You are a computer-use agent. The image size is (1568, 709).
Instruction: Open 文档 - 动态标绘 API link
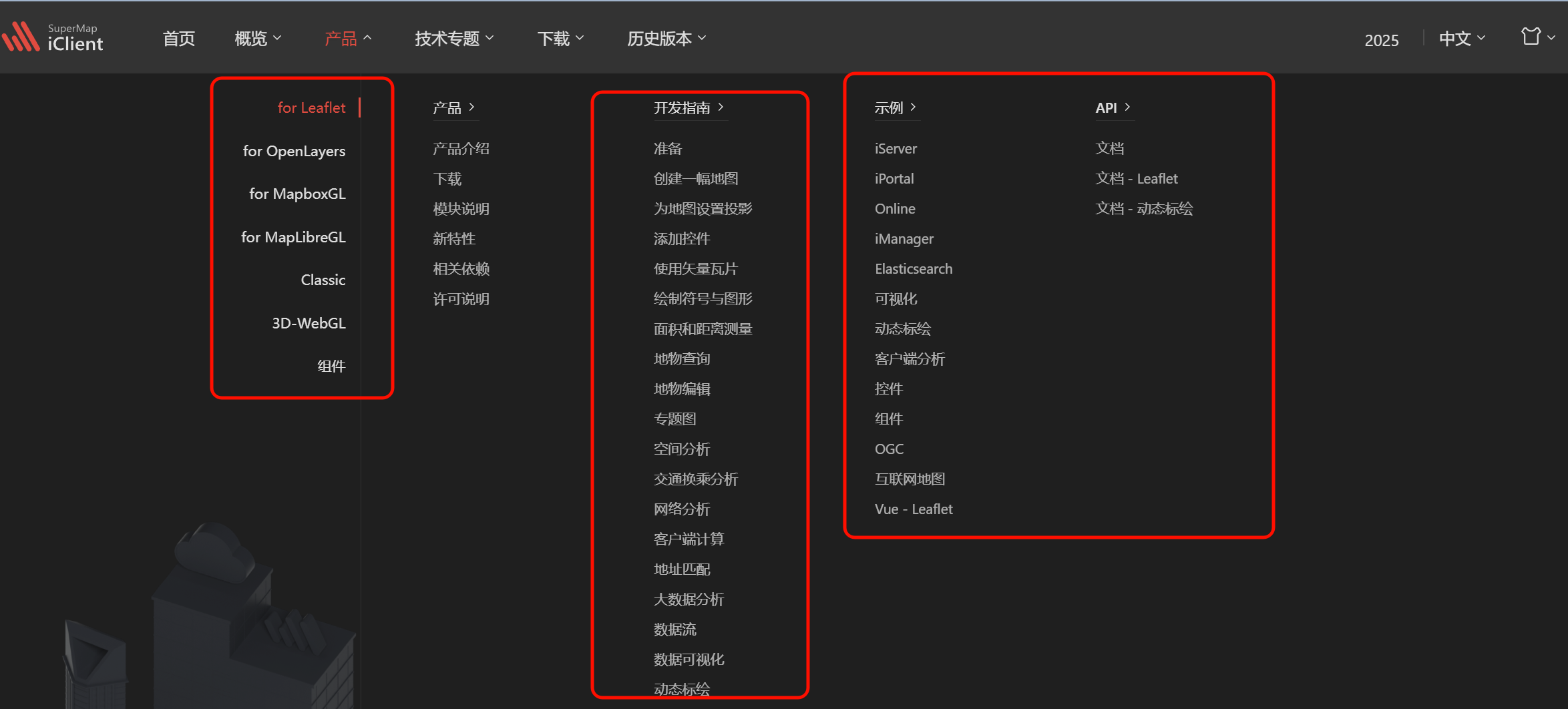(x=1144, y=208)
